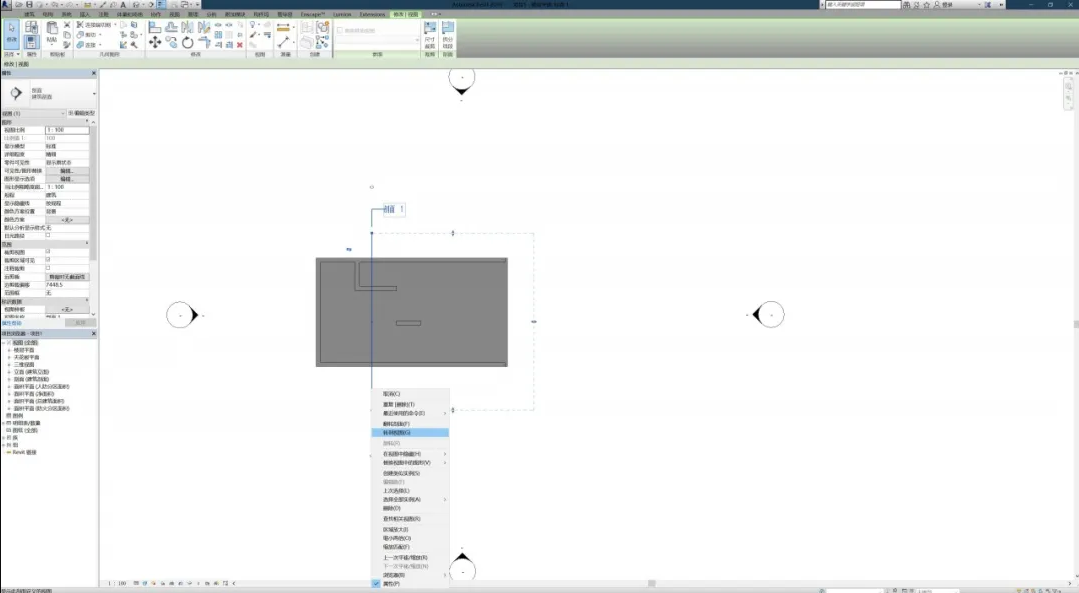Expand the Floor Plans node in browser
This screenshot has height=593, width=1079.
(x=10, y=350)
